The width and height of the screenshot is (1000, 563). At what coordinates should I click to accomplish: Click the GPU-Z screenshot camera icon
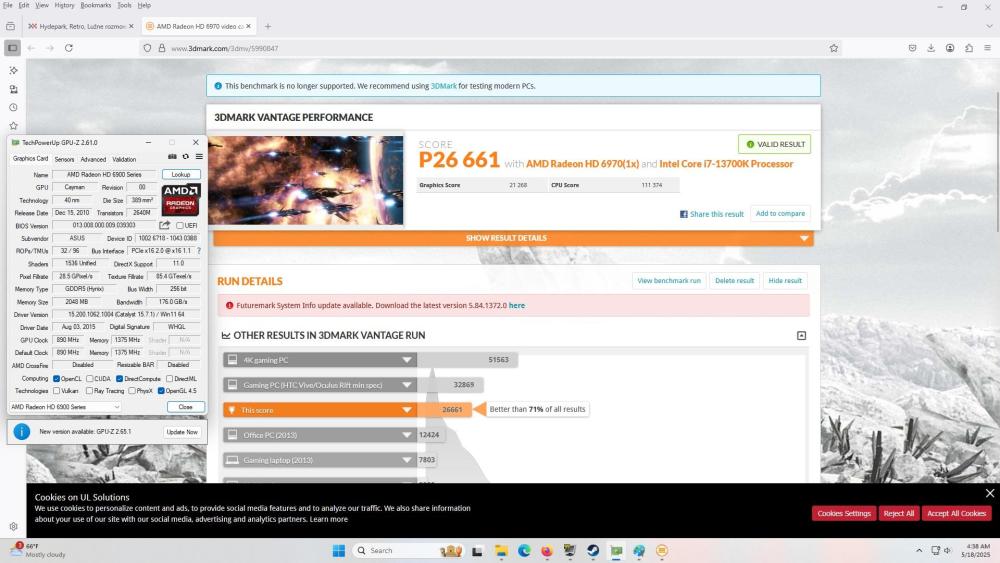click(172, 157)
